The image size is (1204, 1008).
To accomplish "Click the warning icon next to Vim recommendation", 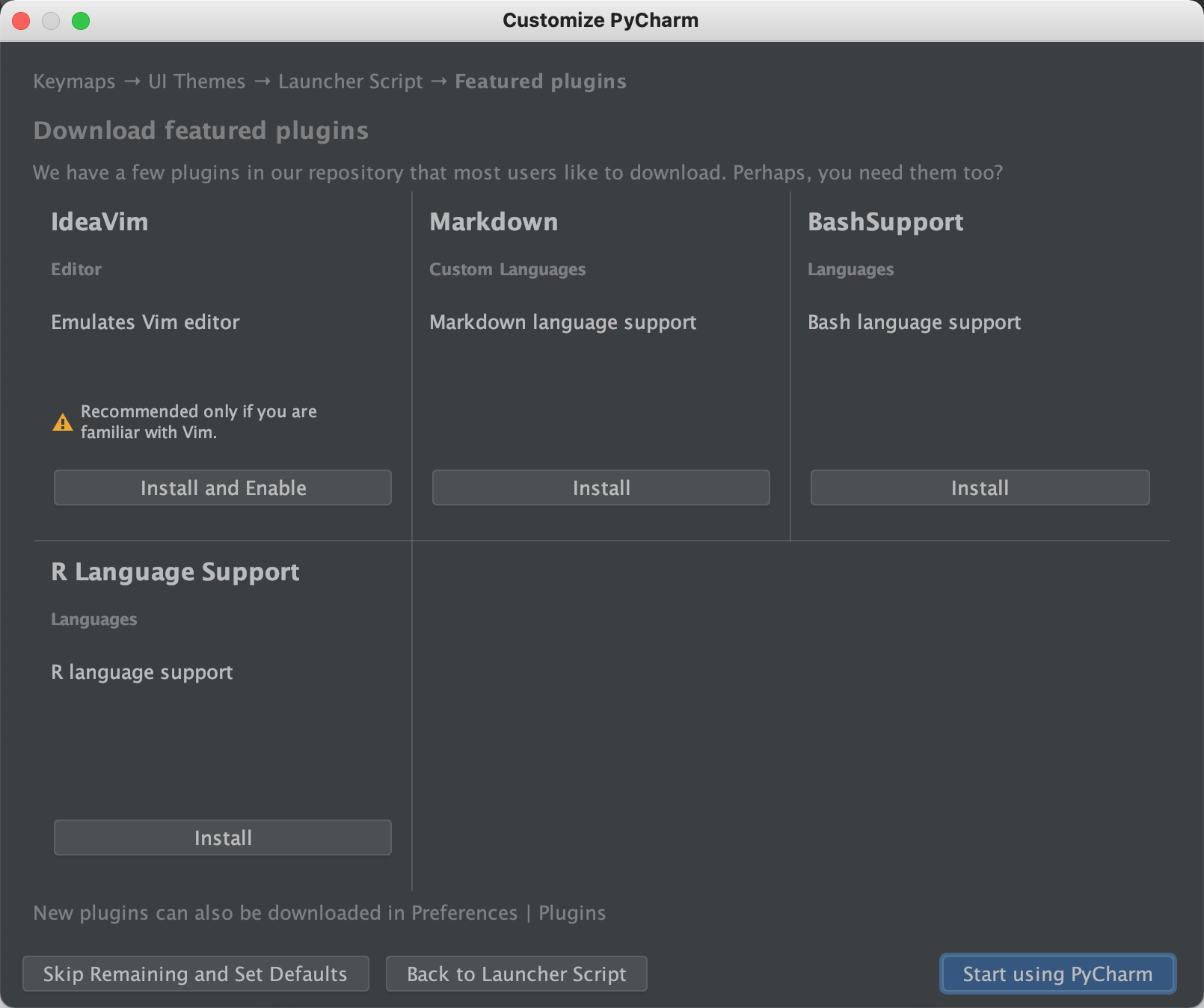I will tap(63, 422).
